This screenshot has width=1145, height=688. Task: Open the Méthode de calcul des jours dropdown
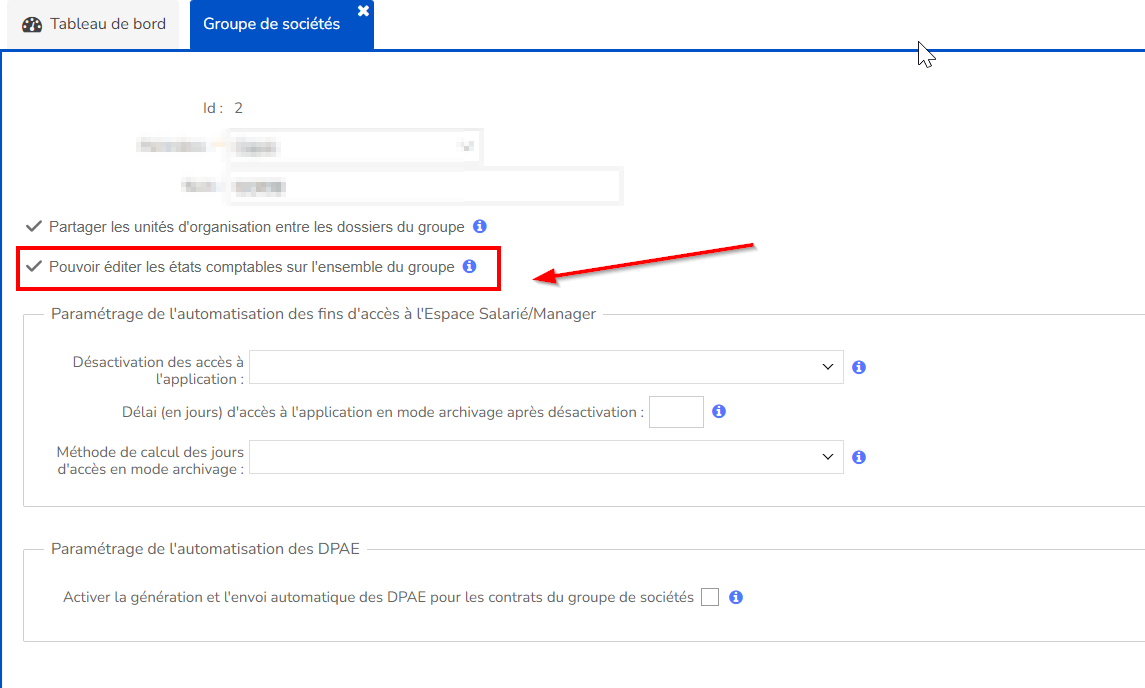point(546,457)
